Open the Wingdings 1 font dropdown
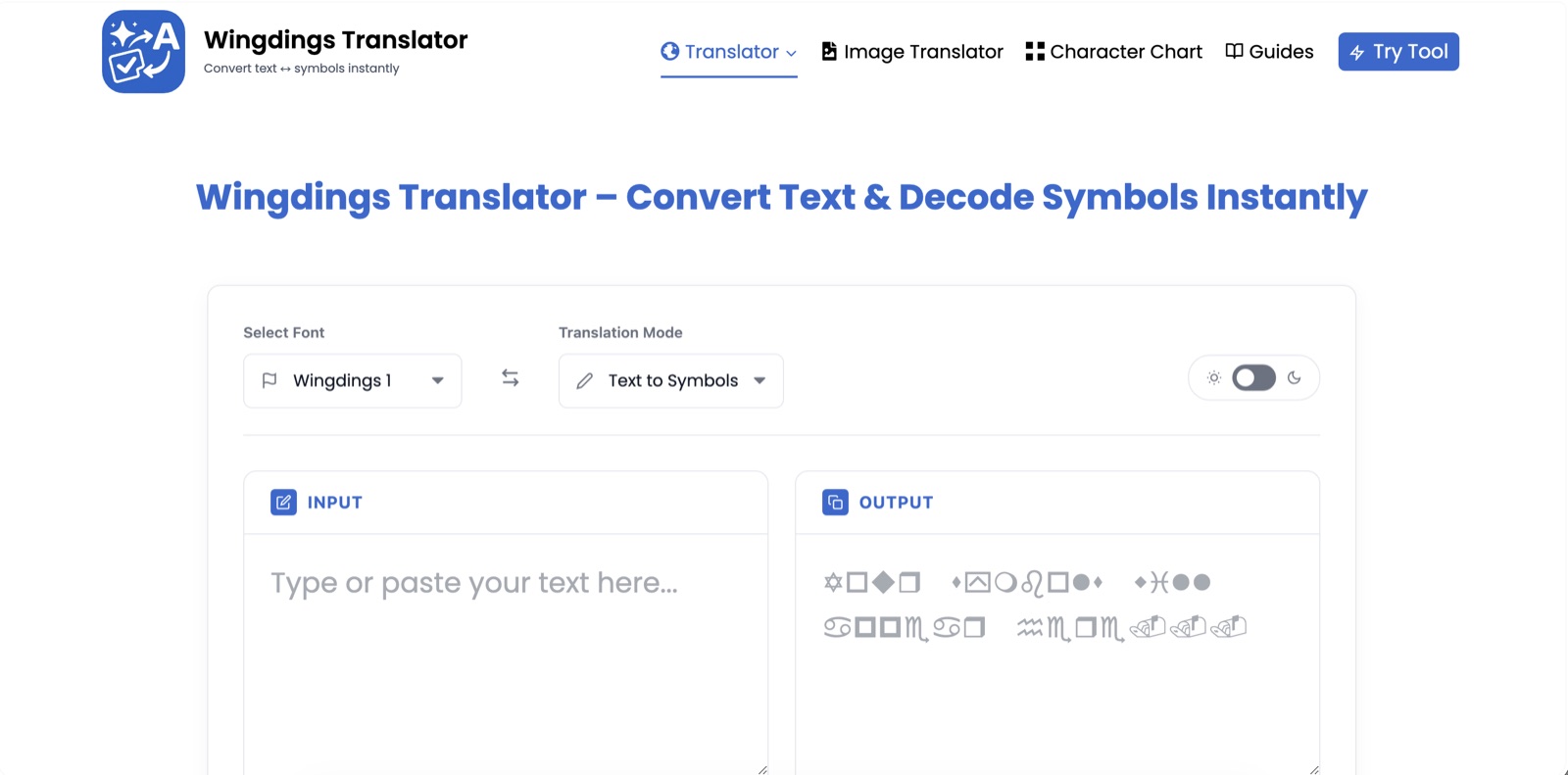 (x=353, y=380)
